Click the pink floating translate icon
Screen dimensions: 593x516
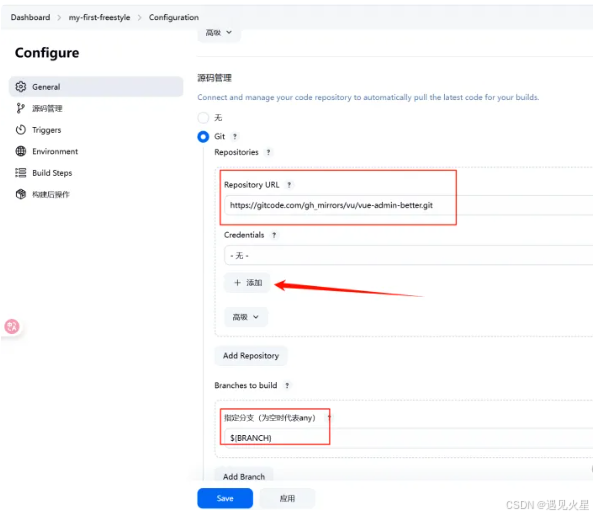tap(12, 326)
